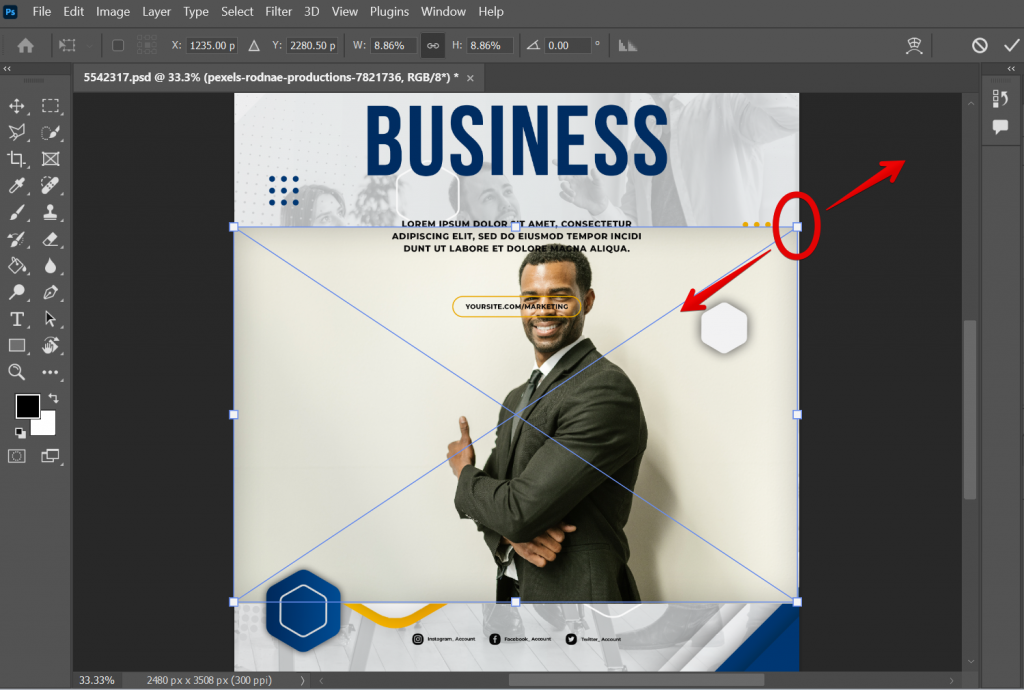
Task: Select the Clone Stamp tool
Action: (50, 212)
